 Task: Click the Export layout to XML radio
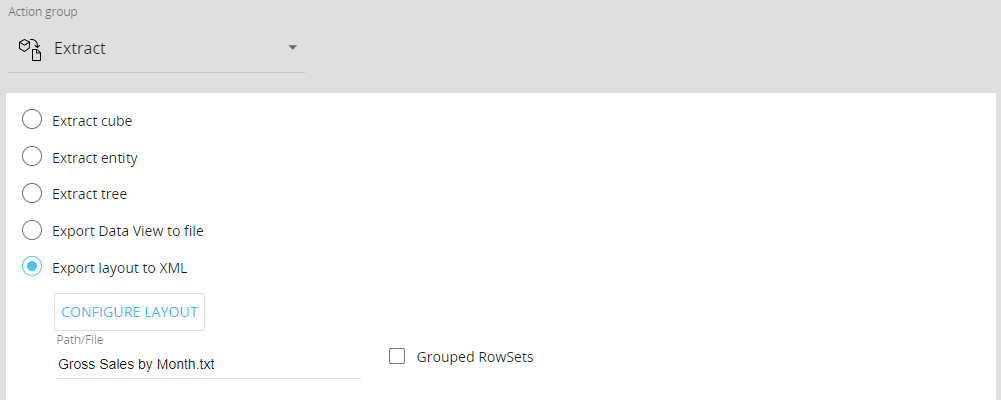point(32,267)
